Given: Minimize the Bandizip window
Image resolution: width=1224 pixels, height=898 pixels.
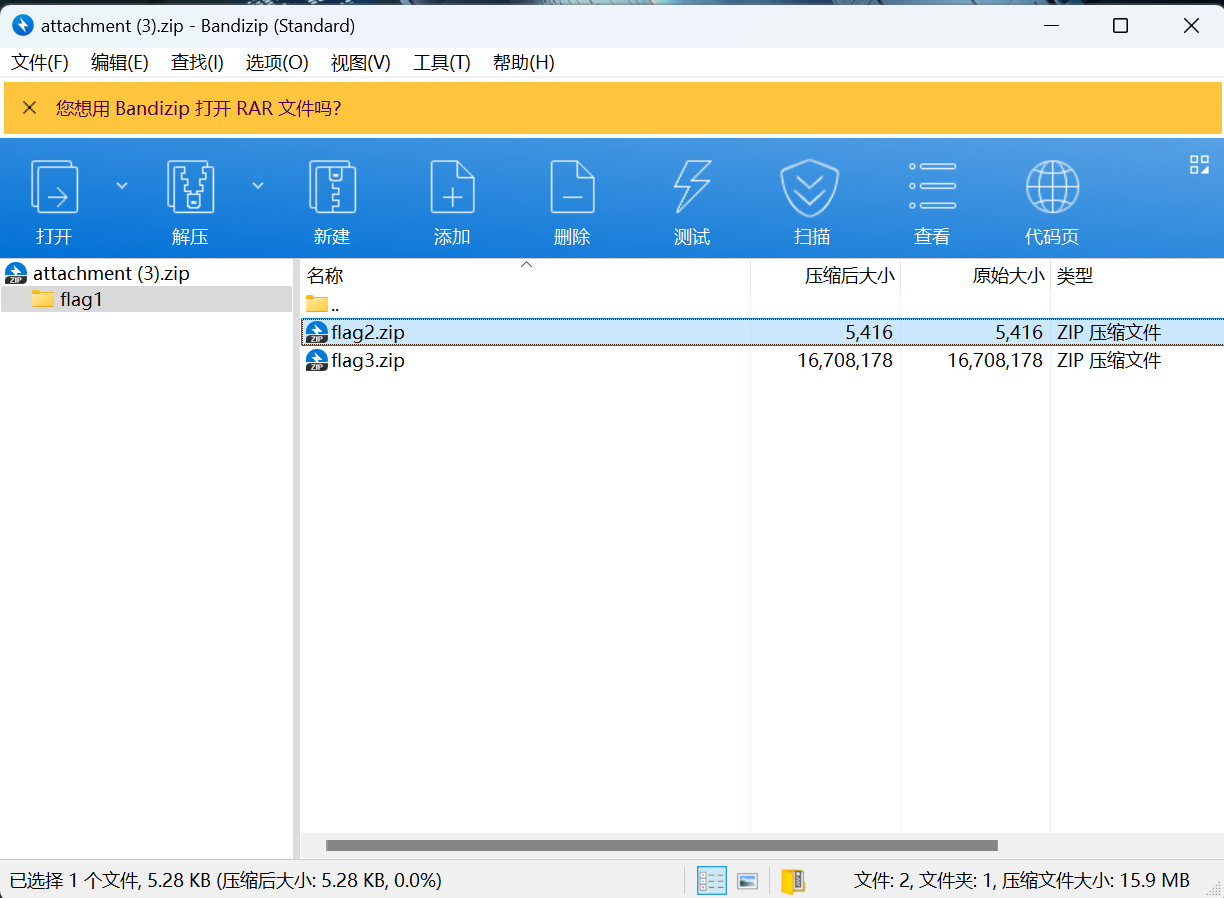Looking at the screenshot, I should (1051, 26).
